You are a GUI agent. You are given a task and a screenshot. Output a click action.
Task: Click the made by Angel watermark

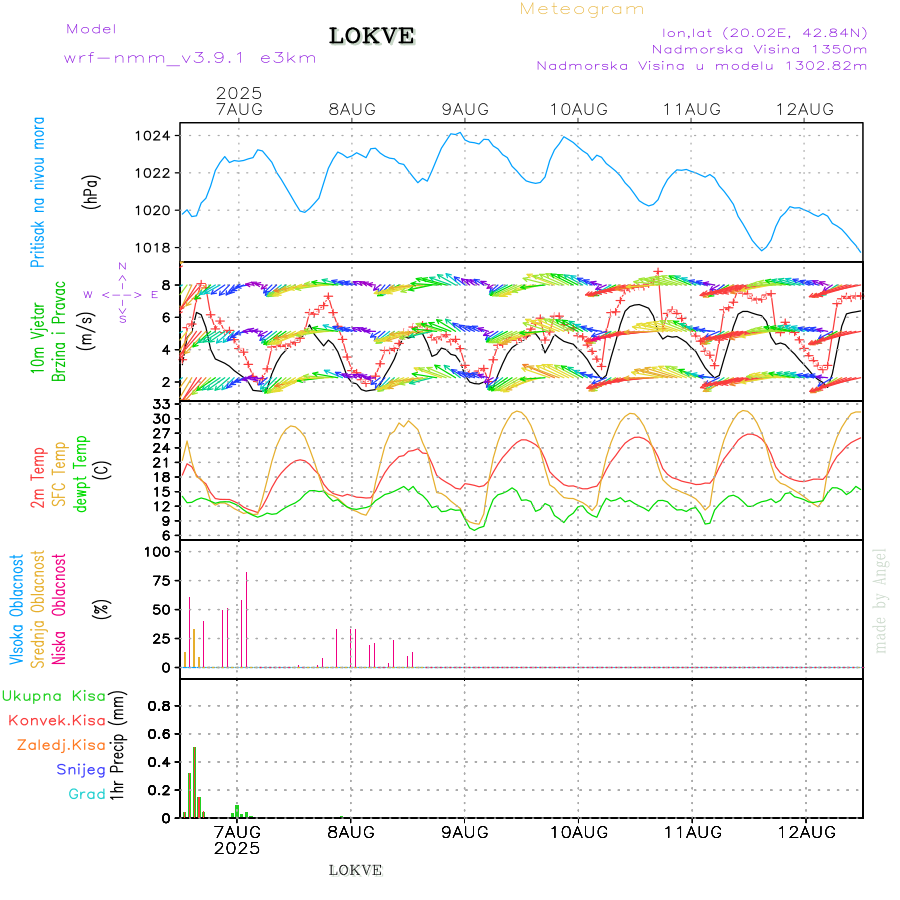(x=881, y=600)
